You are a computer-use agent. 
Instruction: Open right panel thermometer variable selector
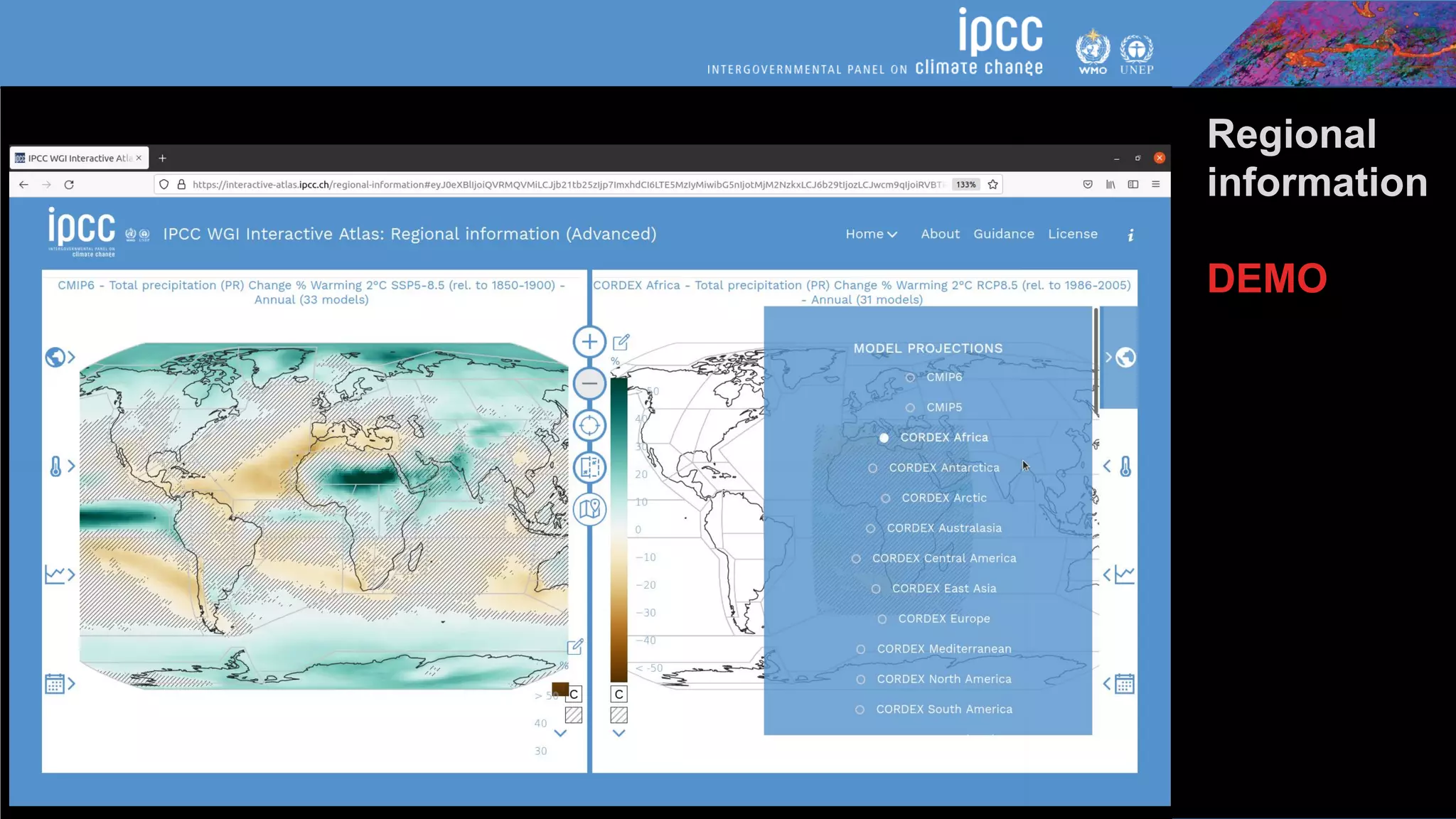pyautogui.click(x=1118, y=466)
